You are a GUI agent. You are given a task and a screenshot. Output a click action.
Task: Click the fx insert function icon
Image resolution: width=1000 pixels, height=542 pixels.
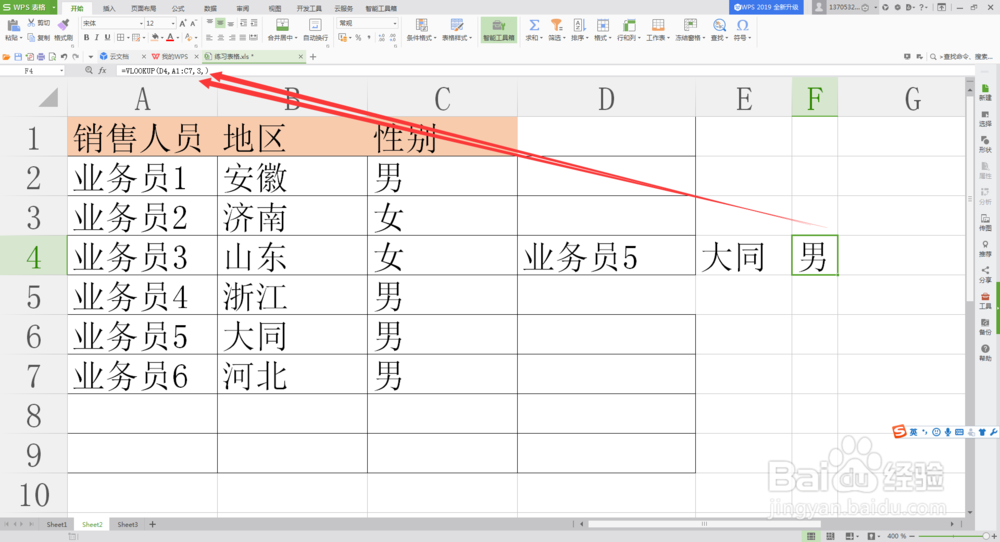coord(102,71)
